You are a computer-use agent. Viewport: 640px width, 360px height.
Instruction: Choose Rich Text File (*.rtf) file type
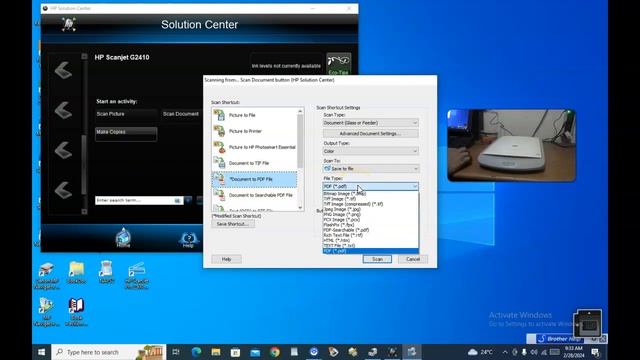371,235
